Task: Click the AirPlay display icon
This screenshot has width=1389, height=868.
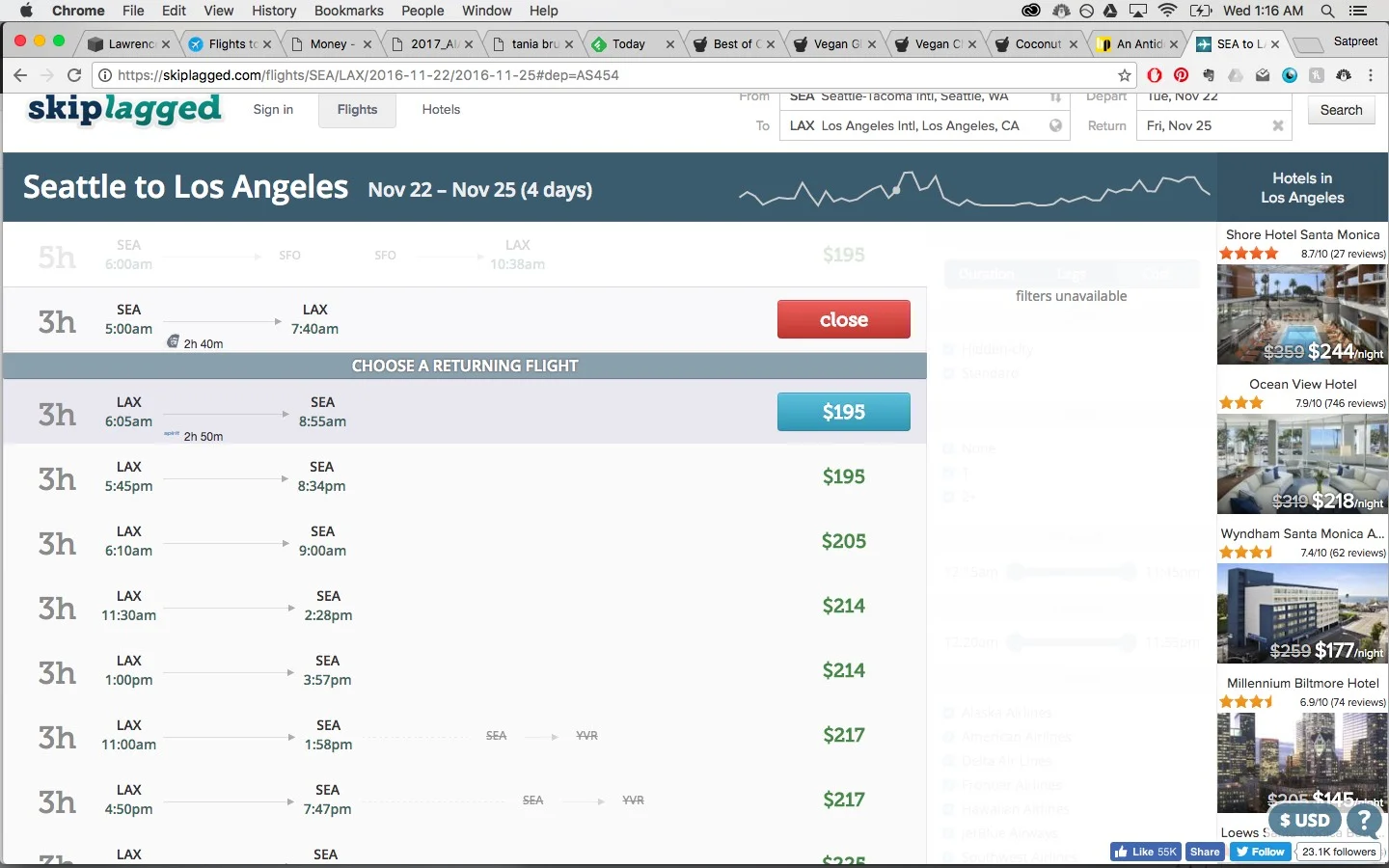Action: coord(1138,11)
